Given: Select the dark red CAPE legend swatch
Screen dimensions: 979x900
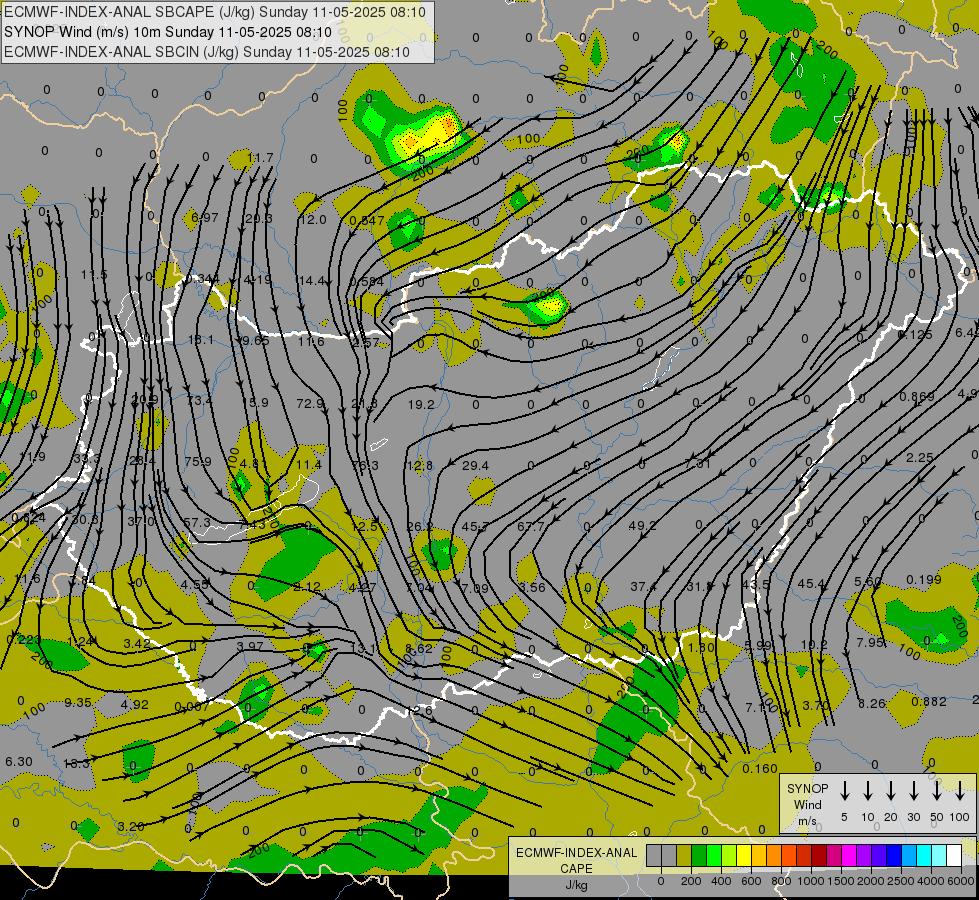Looking at the screenshot, I should (x=819, y=856).
